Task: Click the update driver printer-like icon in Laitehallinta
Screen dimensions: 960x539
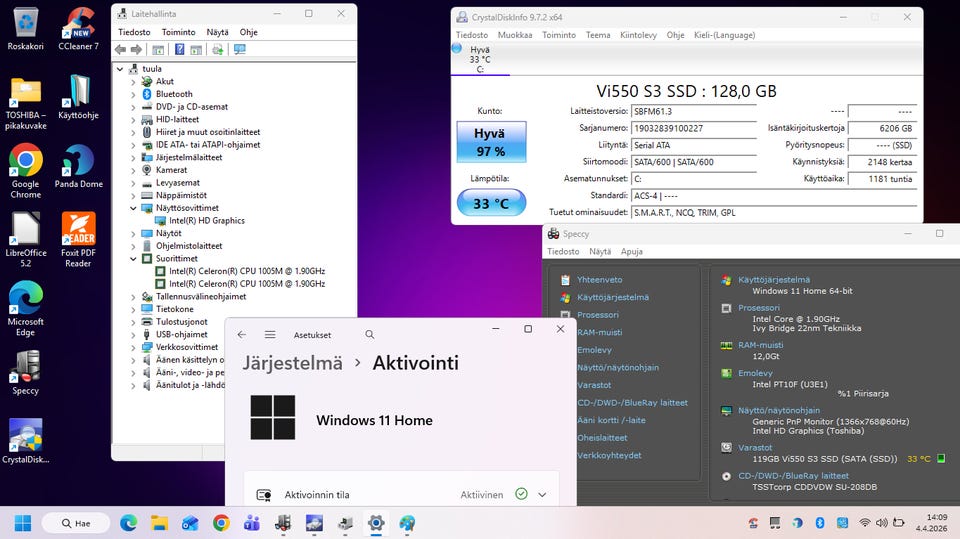Action: click(217, 50)
